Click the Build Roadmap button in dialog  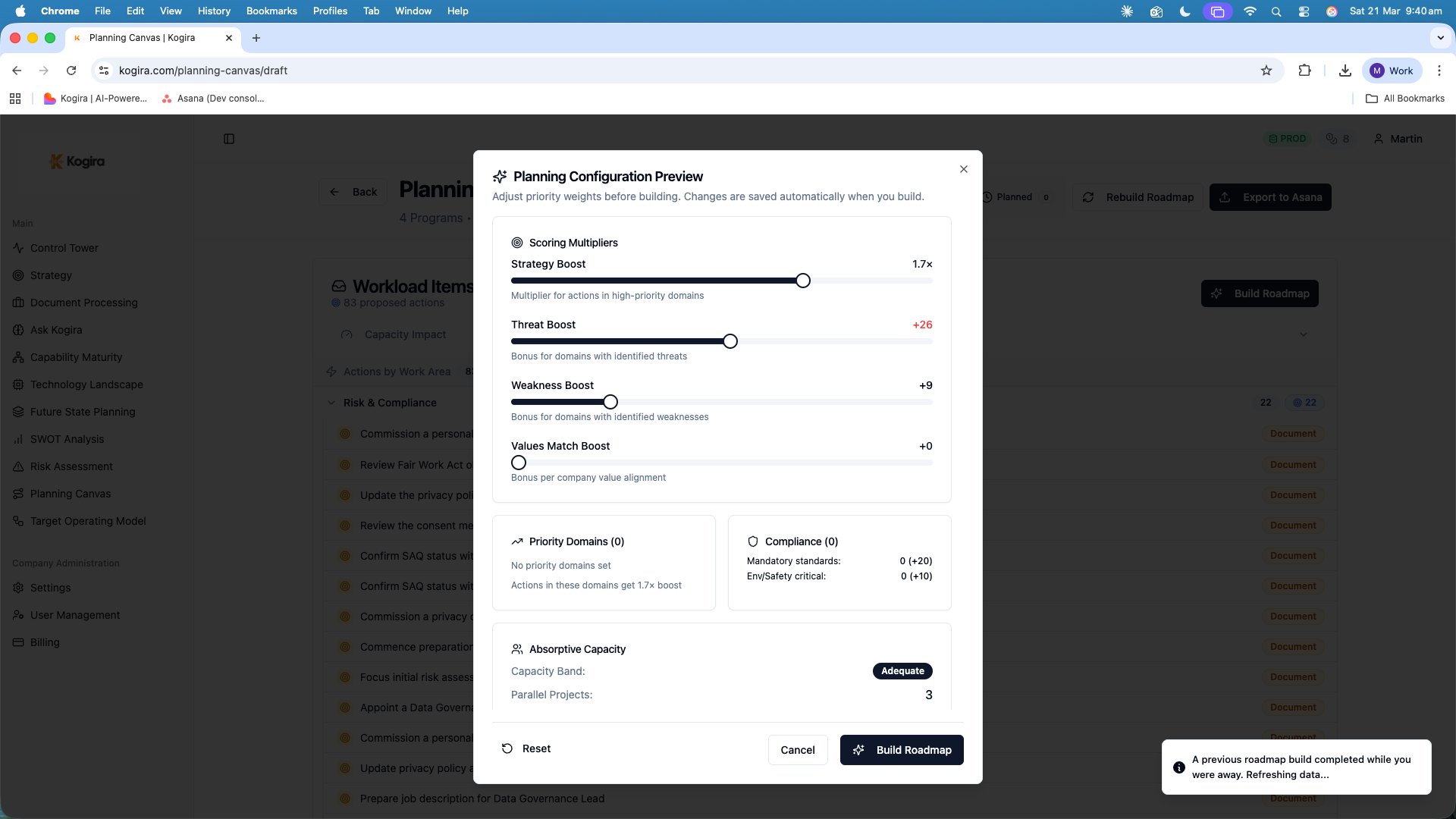click(x=902, y=750)
